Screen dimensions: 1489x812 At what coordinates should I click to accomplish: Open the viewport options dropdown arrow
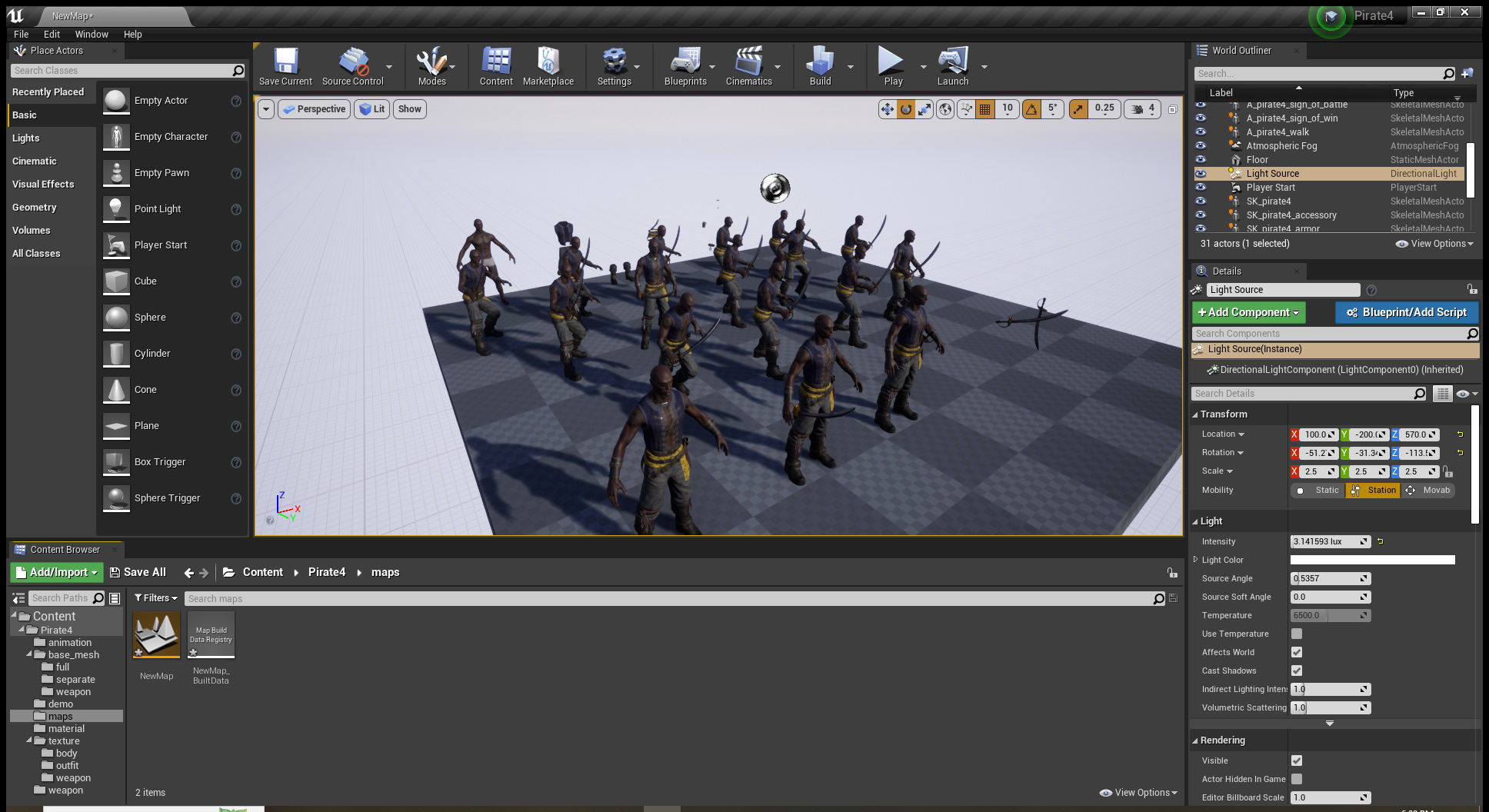pos(266,109)
